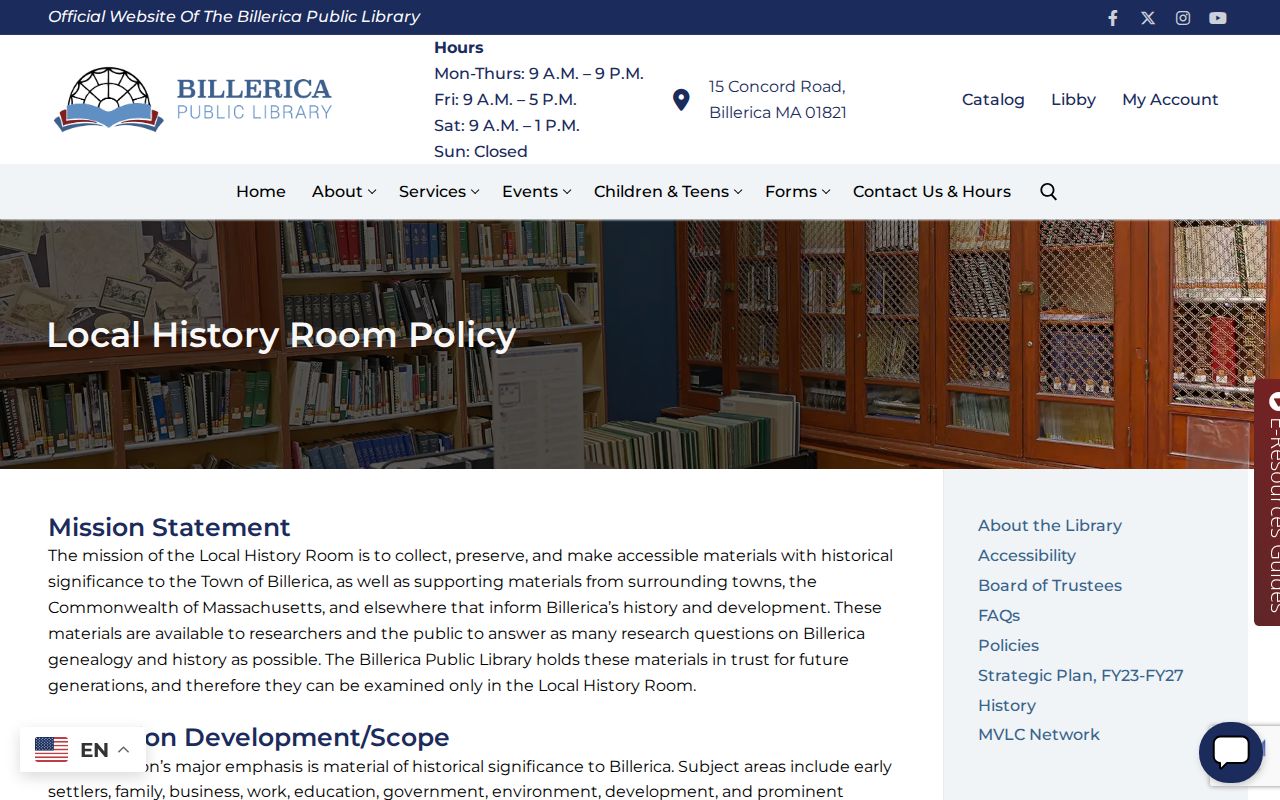
Task: Open the History sidebar link
Action: 1007,705
